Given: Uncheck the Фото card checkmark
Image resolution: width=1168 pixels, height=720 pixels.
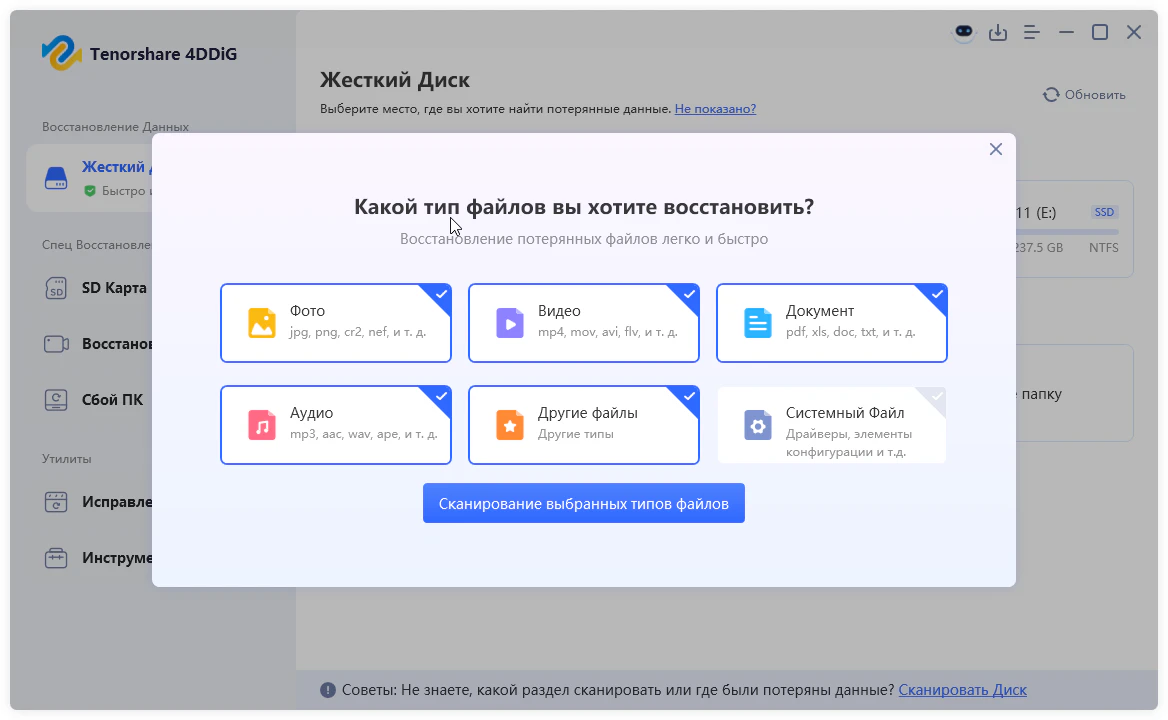Looking at the screenshot, I should (440, 294).
